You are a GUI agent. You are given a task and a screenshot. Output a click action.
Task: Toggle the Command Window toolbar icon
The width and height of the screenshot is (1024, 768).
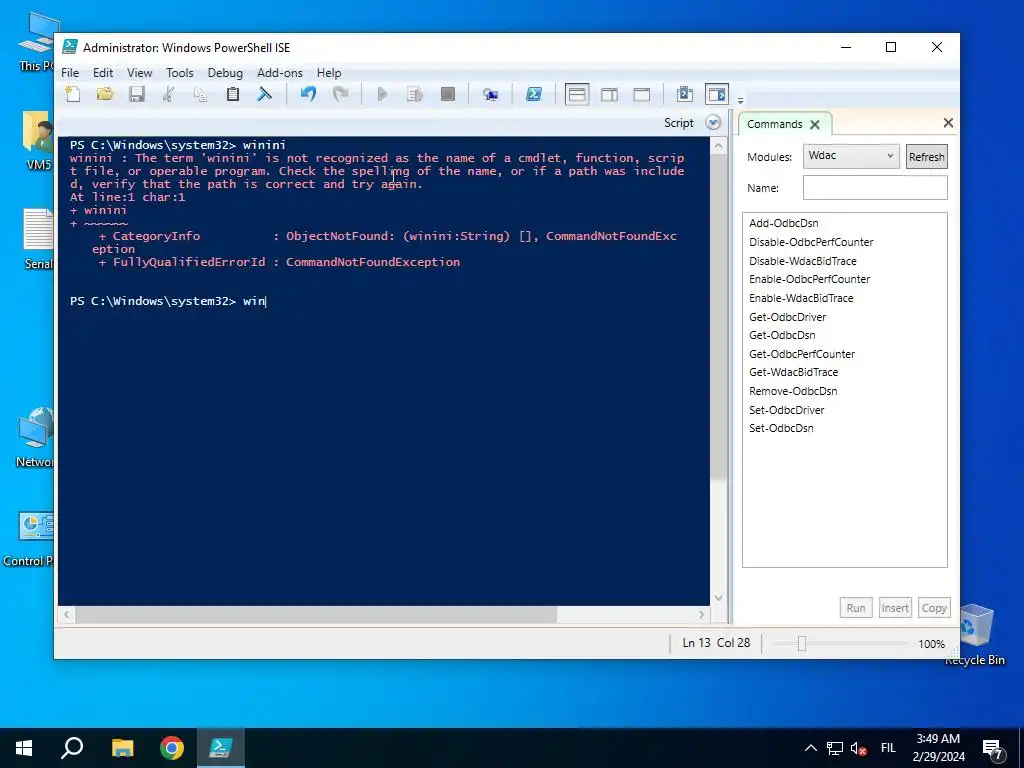pyautogui.click(x=684, y=95)
